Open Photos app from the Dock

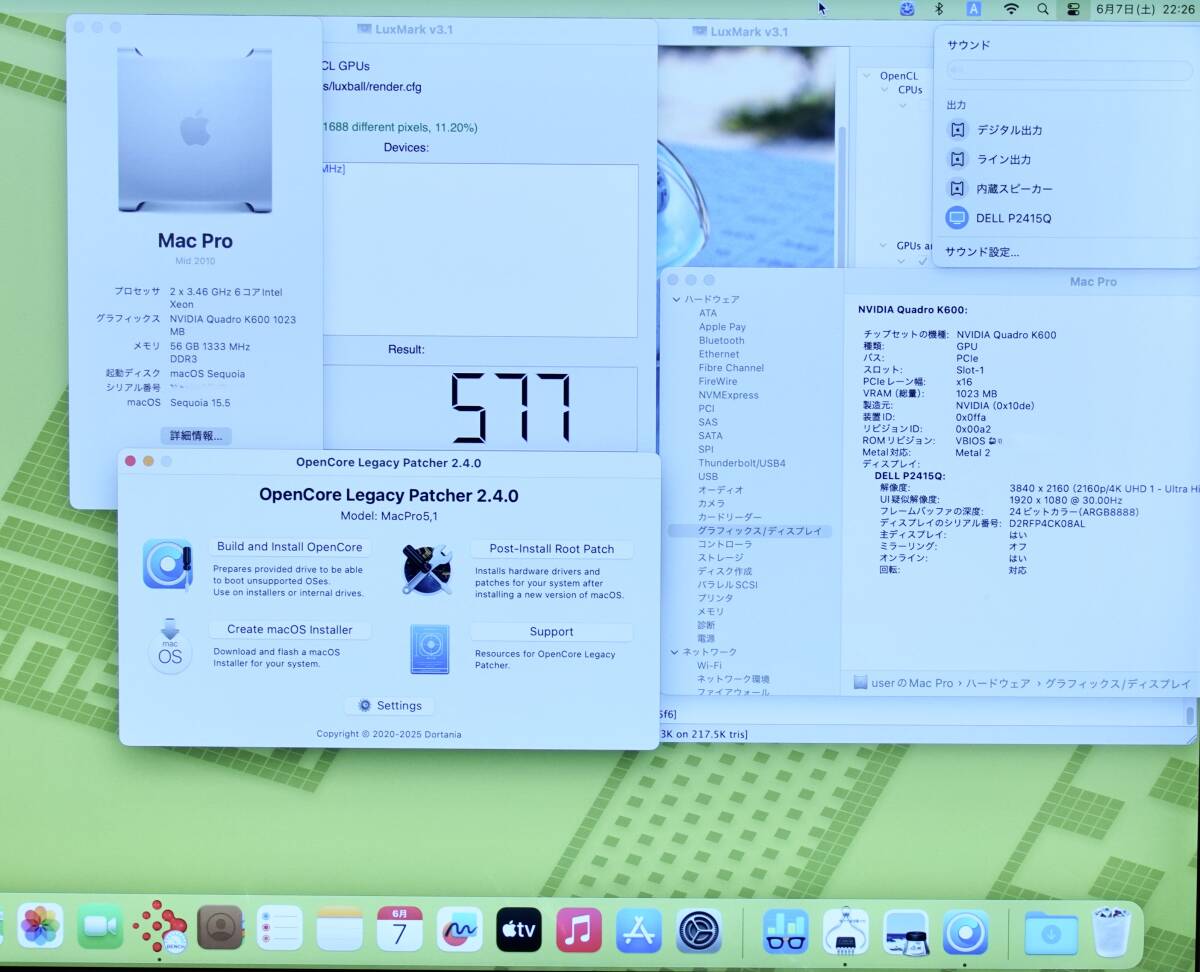point(40,927)
